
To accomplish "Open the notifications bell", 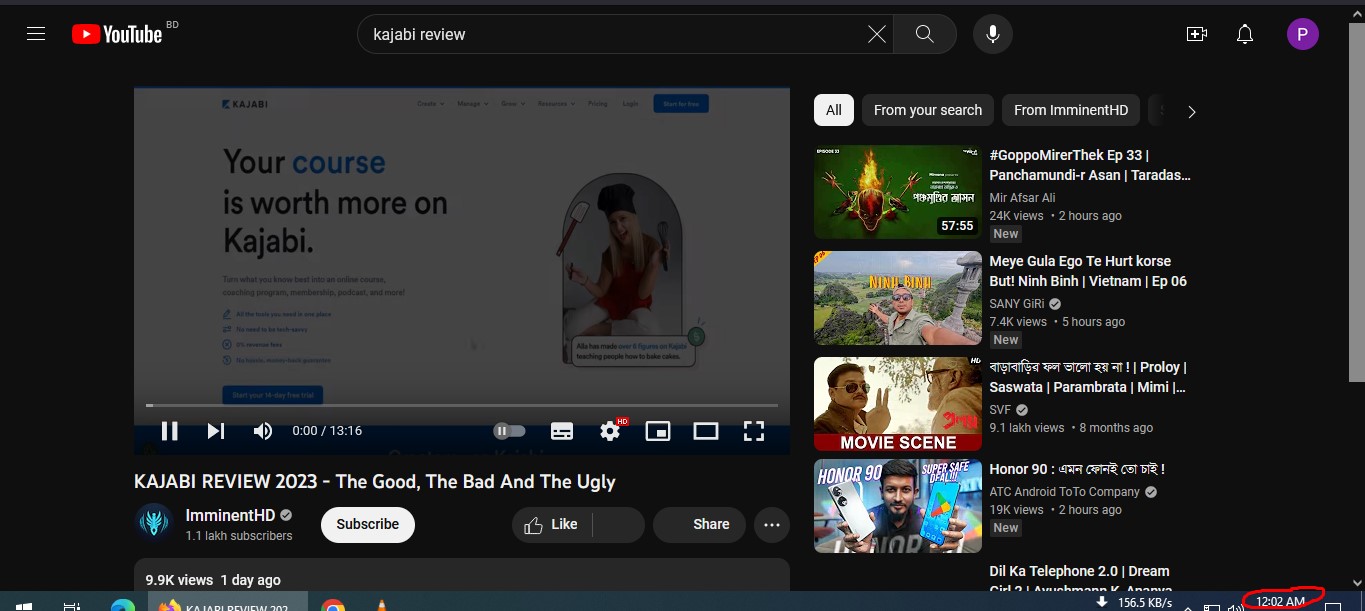I will (1245, 34).
